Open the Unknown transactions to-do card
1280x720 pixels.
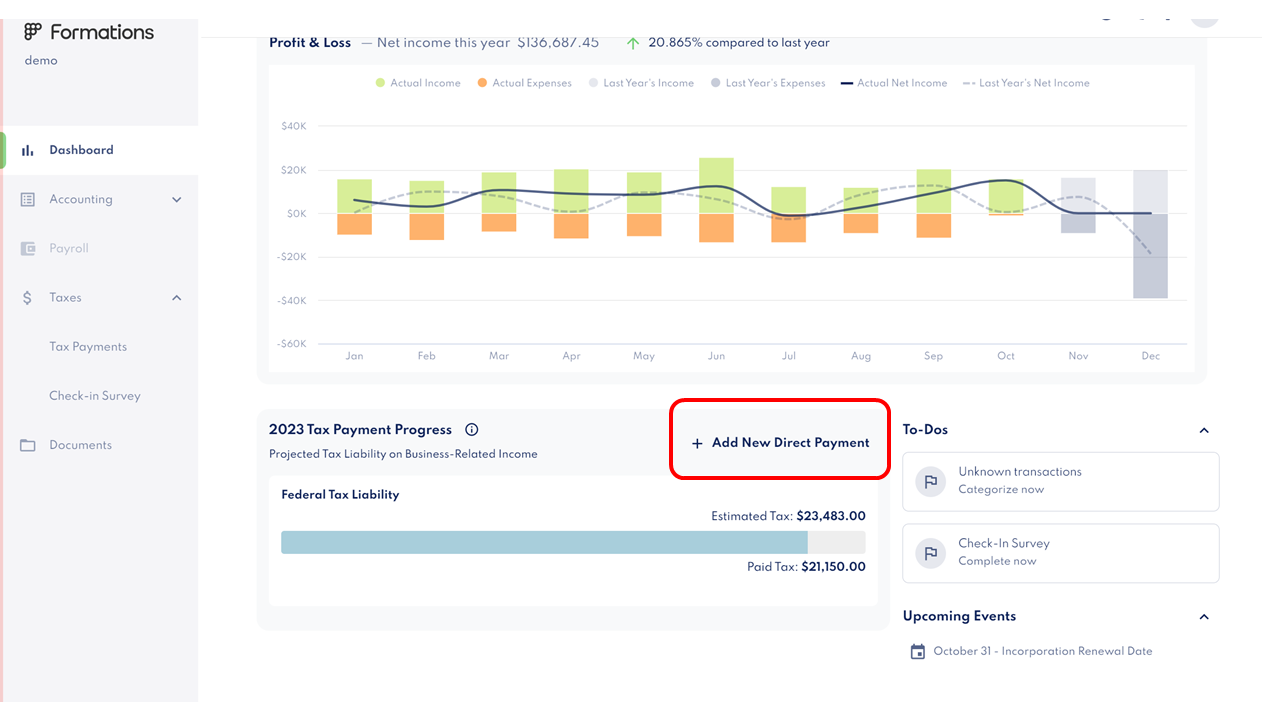1061,481
